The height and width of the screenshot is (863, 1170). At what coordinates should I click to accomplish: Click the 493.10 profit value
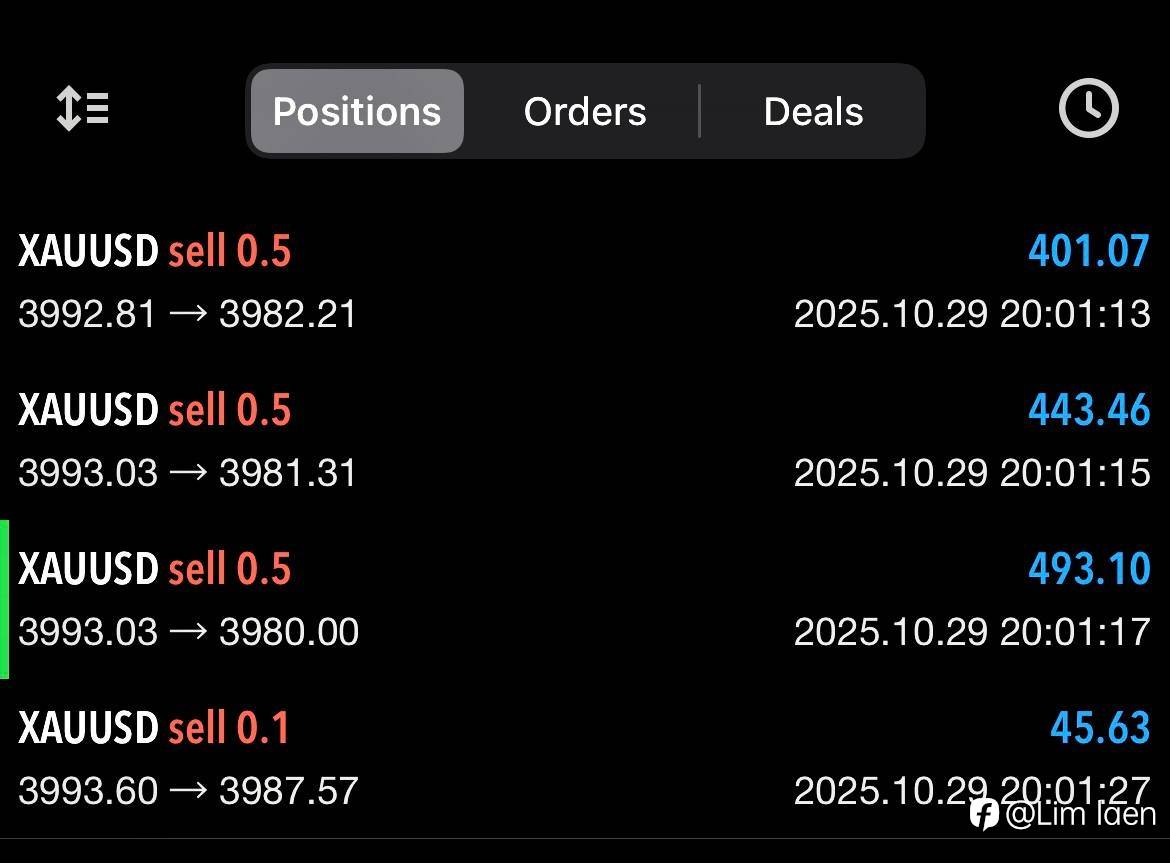pos(1089,569)
